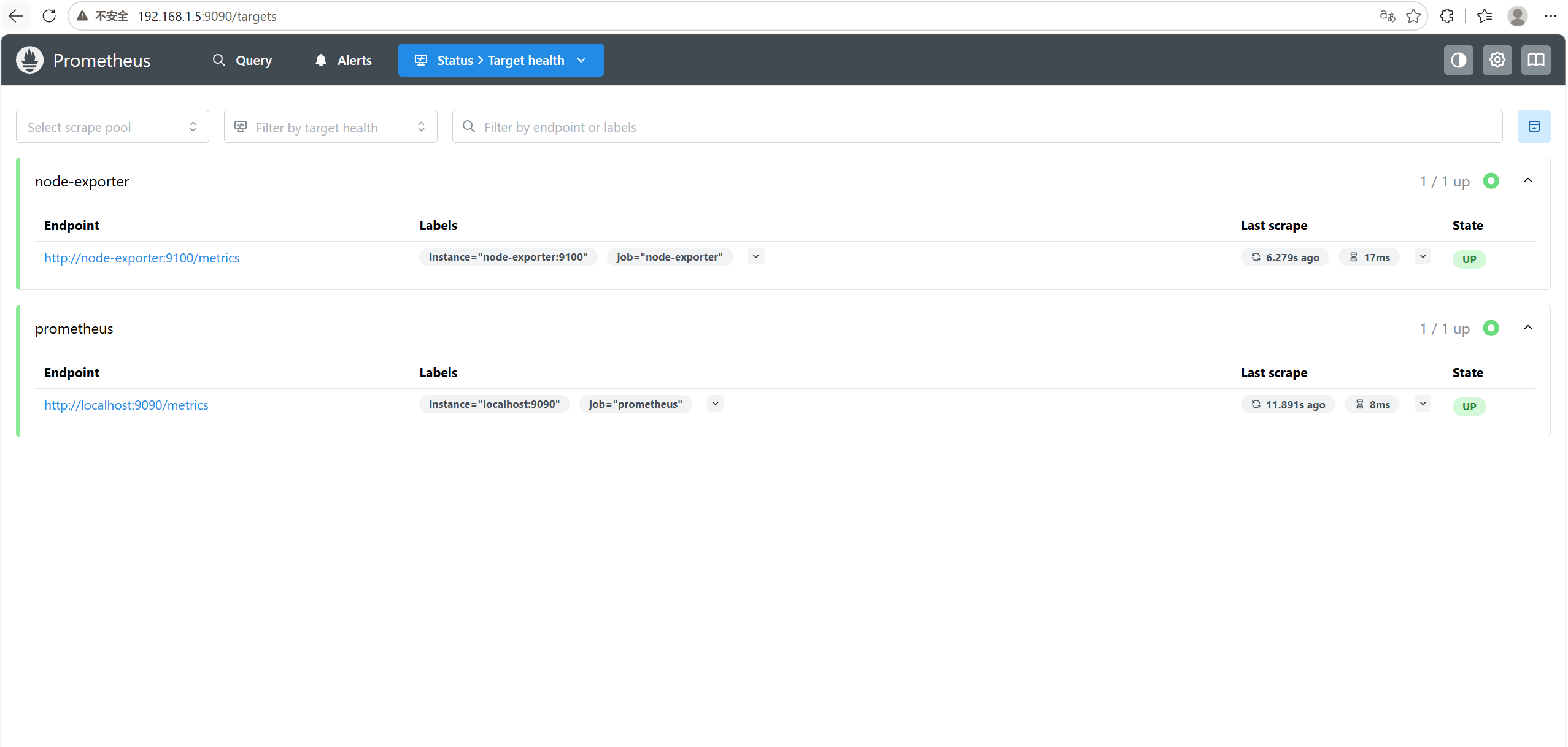Screen dimensions: 1568x747
Task: Click instance="node-exporter:9100" label badge
Action: 508,257
